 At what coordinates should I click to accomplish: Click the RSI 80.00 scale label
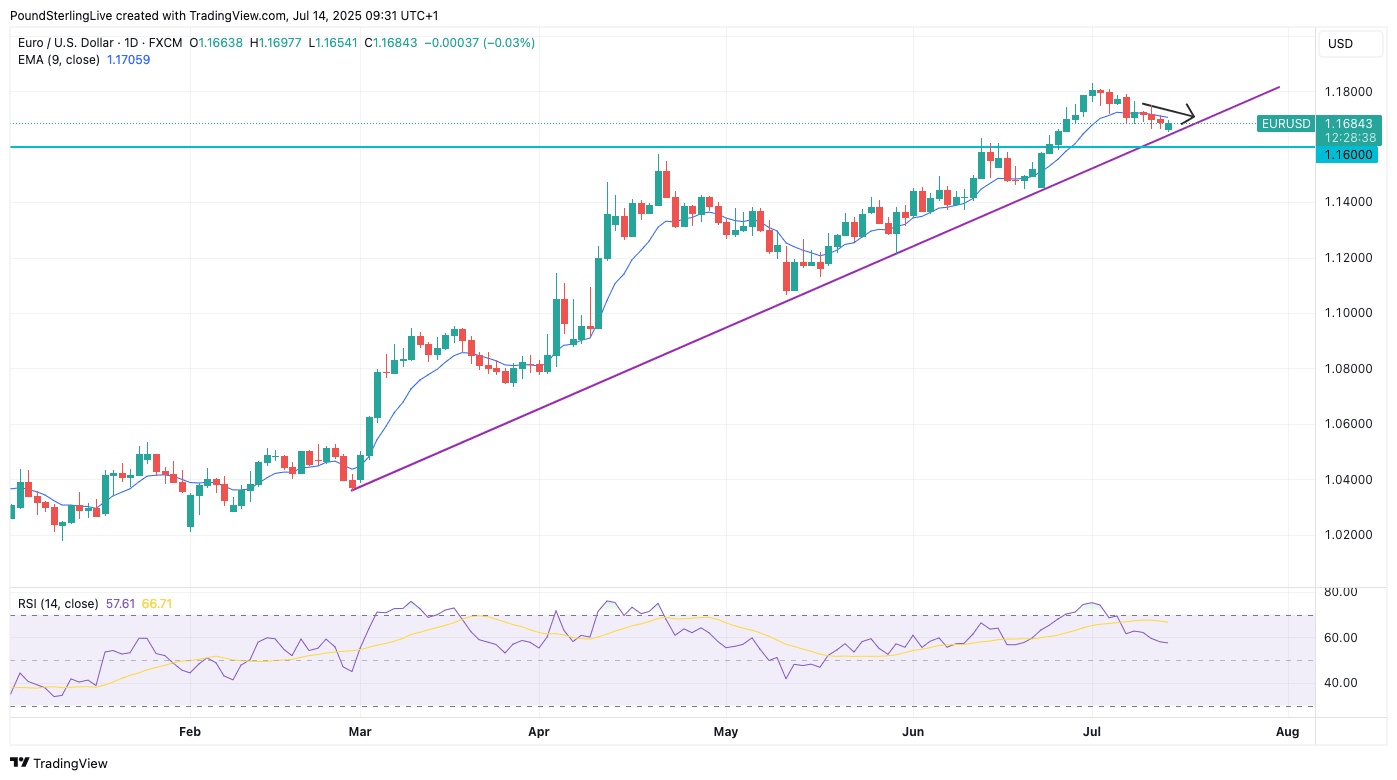[1340, 592]
